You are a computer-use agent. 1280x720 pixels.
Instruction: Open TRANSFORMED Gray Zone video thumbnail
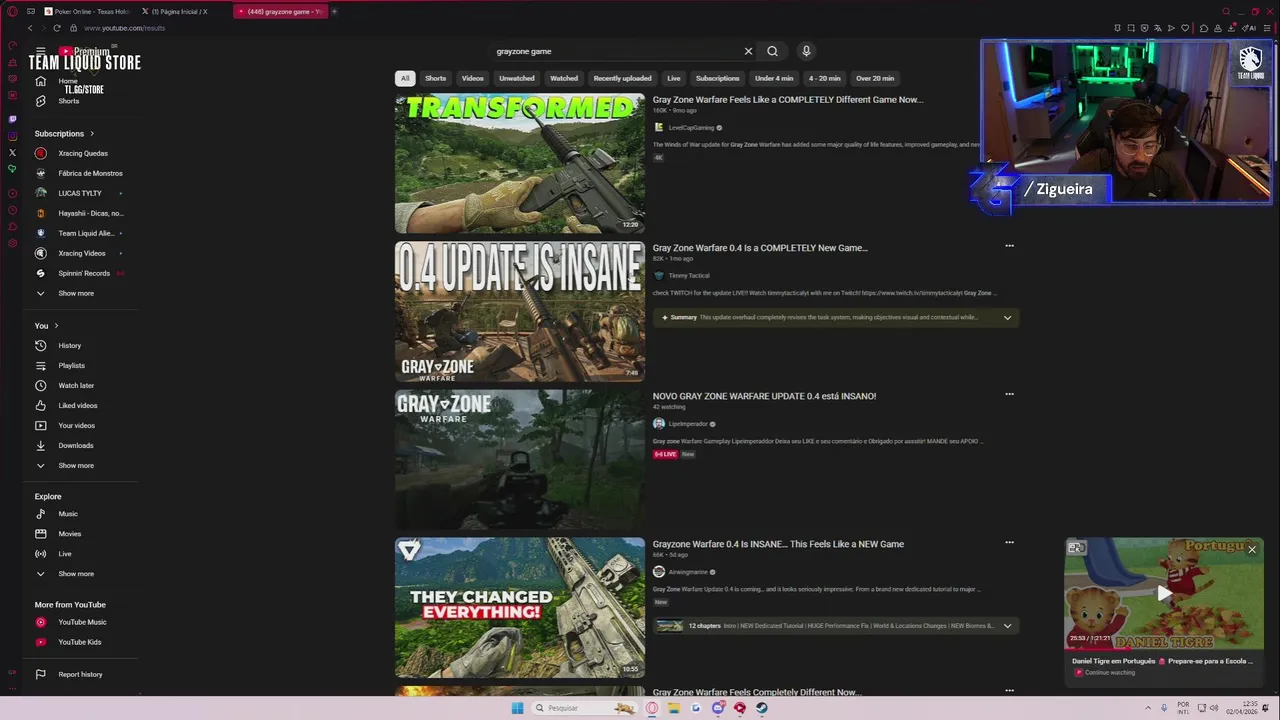tap(520, 164)
